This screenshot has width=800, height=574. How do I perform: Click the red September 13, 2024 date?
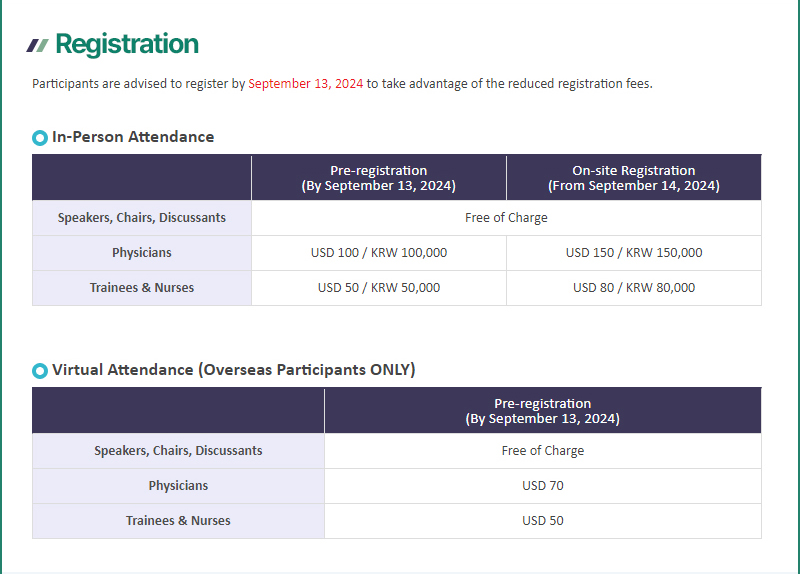306,84
